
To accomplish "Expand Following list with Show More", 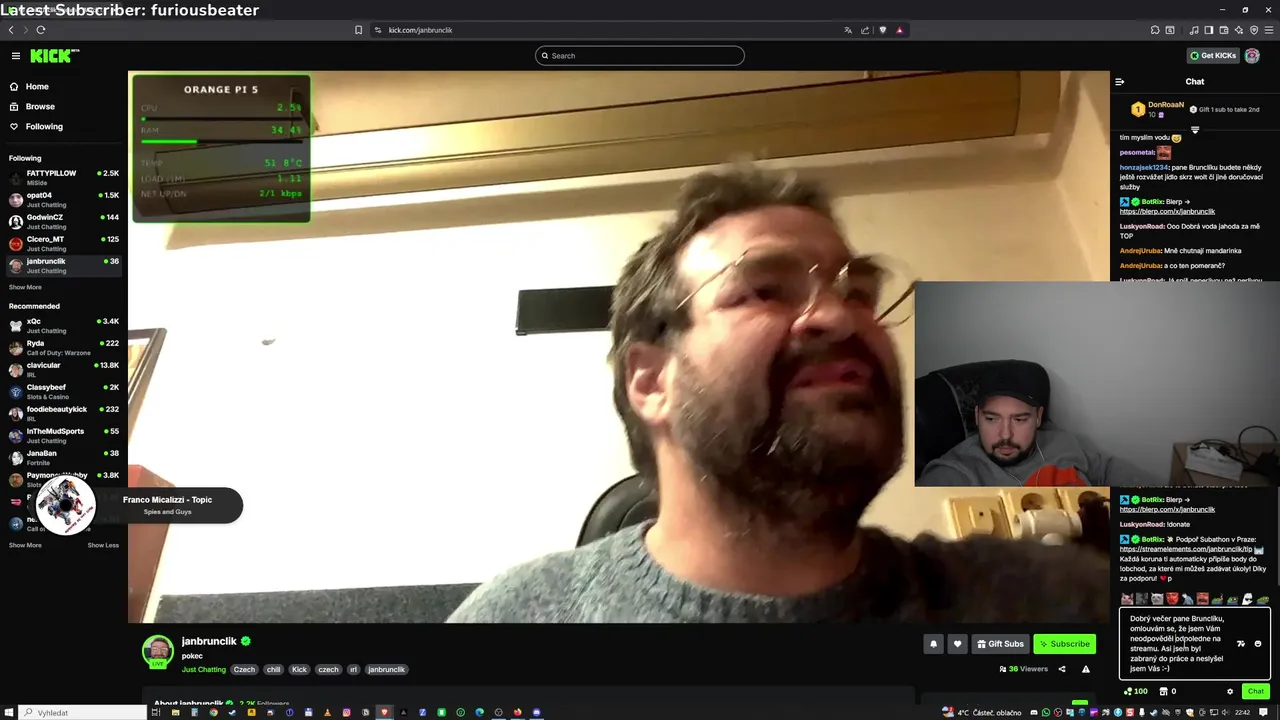I will point(25,287).
